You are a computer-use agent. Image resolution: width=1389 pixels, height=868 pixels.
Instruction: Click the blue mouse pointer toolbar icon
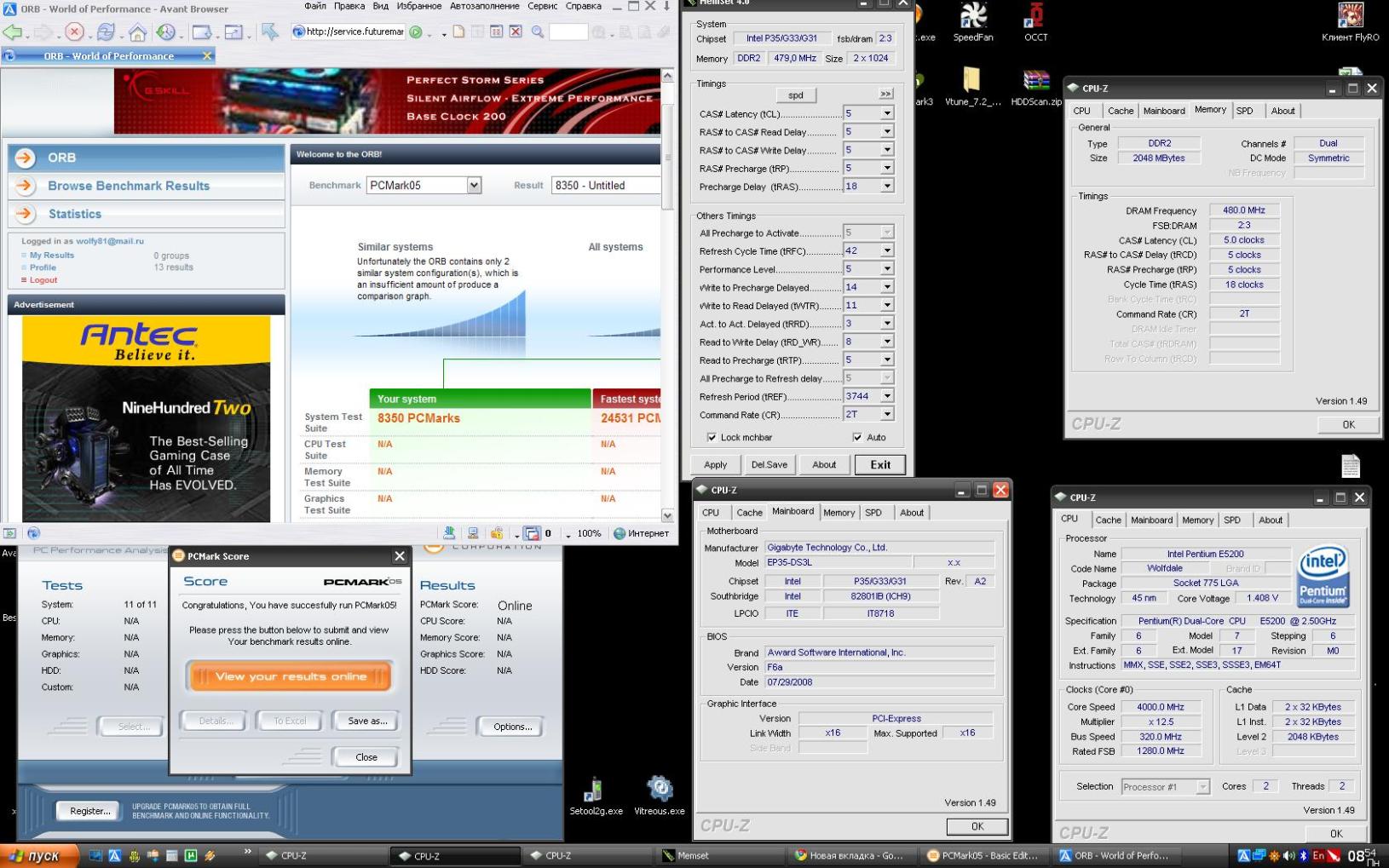pyautogui.click(x=270, y=32)
